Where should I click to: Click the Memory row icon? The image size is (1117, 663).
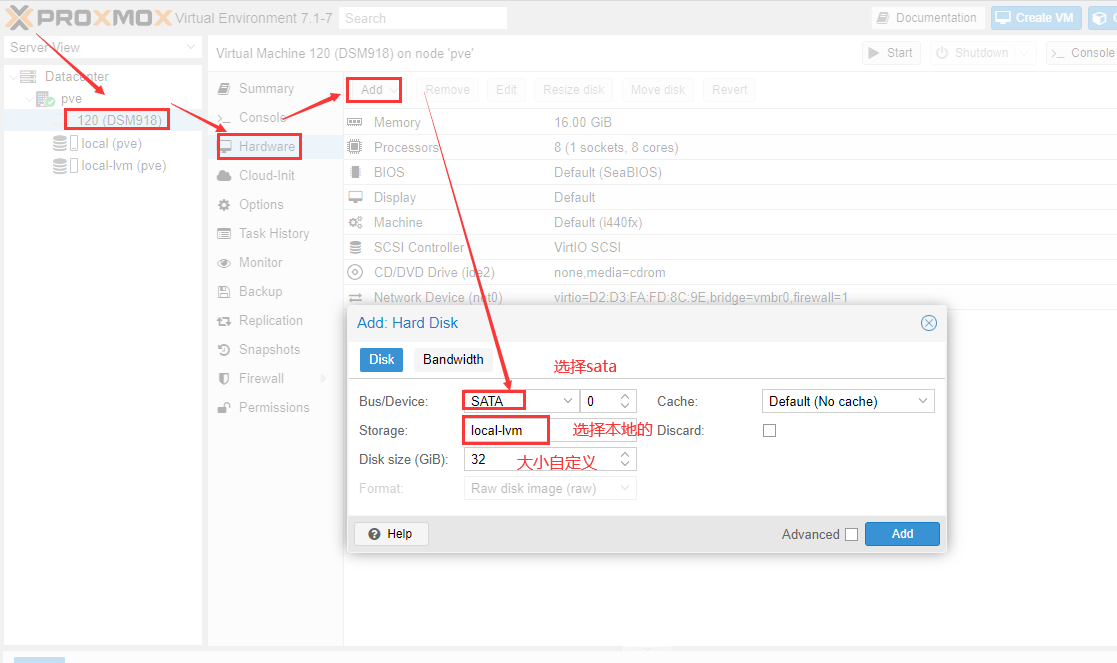tap(355, 122)
